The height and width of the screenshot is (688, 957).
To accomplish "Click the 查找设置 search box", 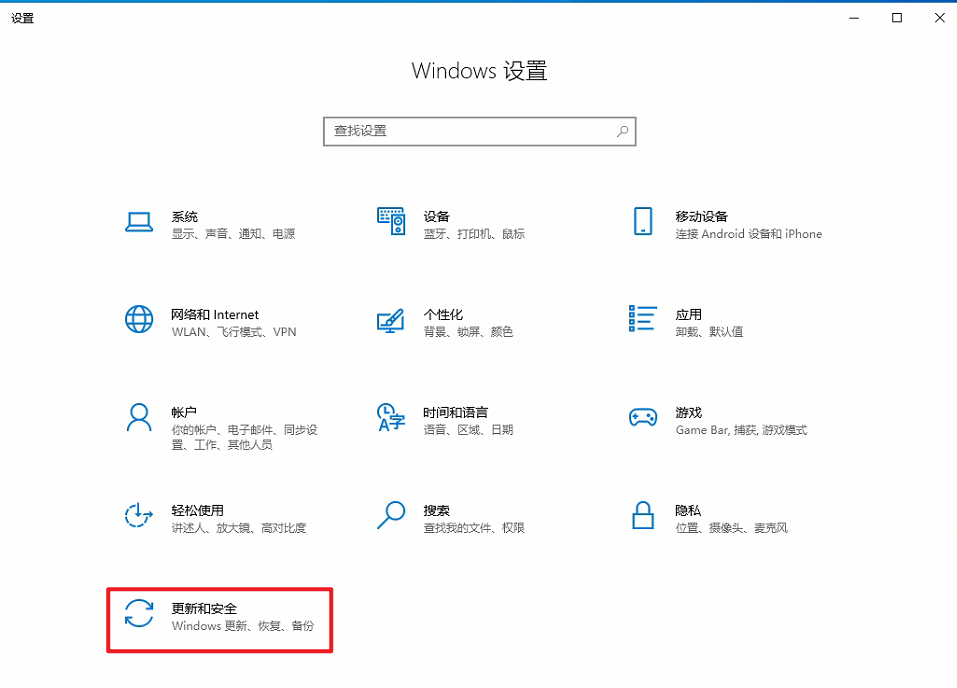I will [479, 131].
